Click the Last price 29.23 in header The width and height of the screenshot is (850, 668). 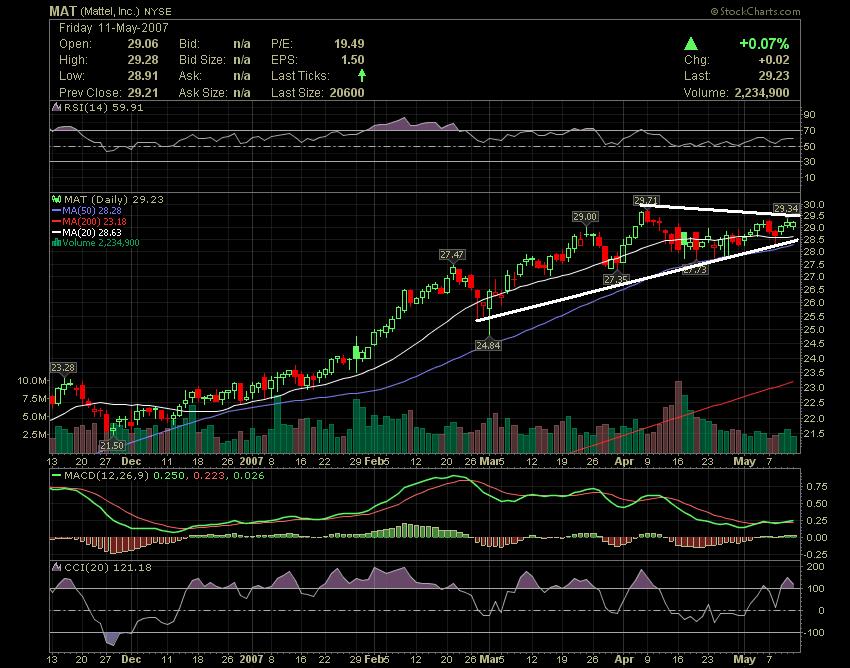tap(774, 75)
